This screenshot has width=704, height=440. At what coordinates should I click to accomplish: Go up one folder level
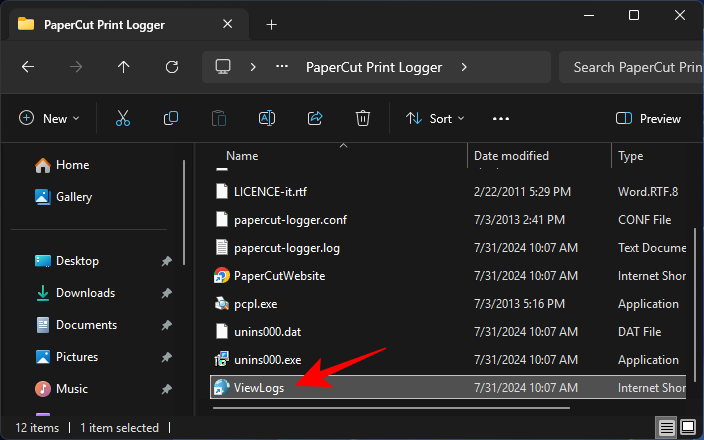point(124,67)
